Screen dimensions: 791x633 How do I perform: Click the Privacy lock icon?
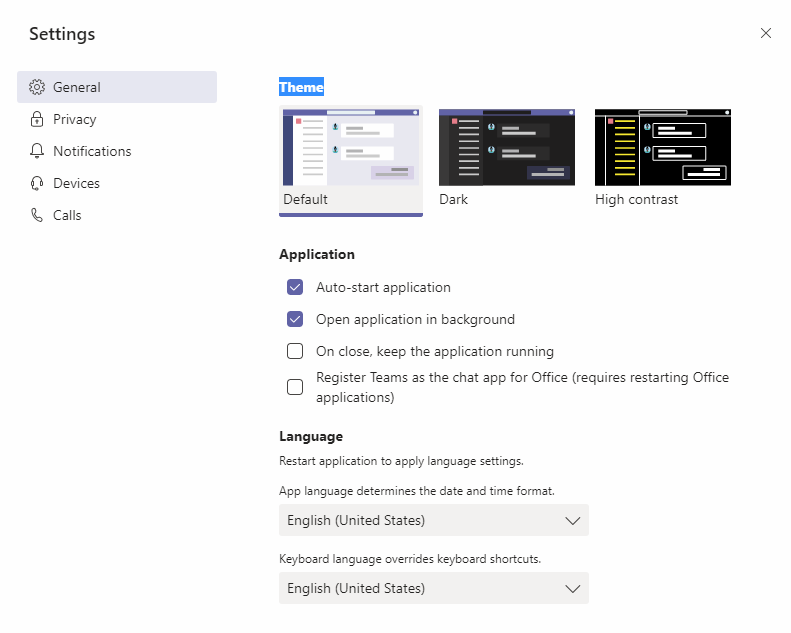tap(37, 119)
